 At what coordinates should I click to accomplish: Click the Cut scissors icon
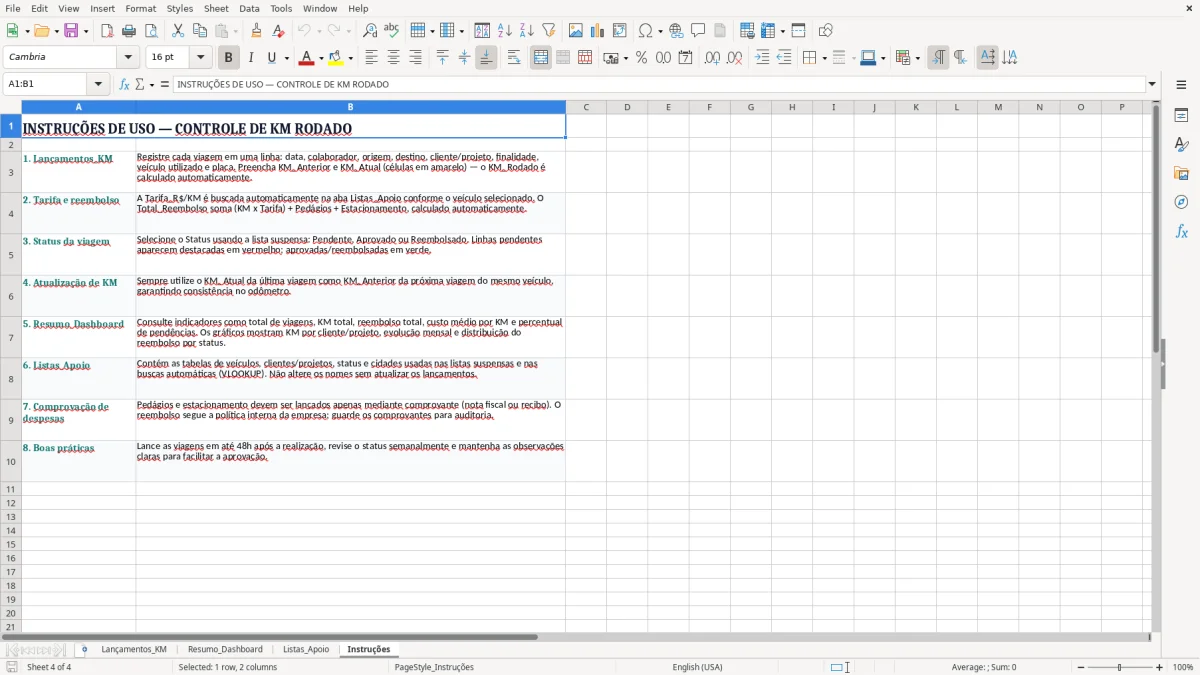[x=178, y=31]
